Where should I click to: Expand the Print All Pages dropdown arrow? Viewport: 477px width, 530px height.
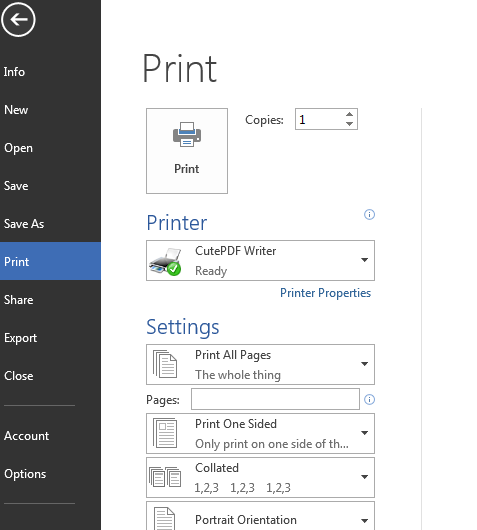pyautogui.click(x=364, y=364)
